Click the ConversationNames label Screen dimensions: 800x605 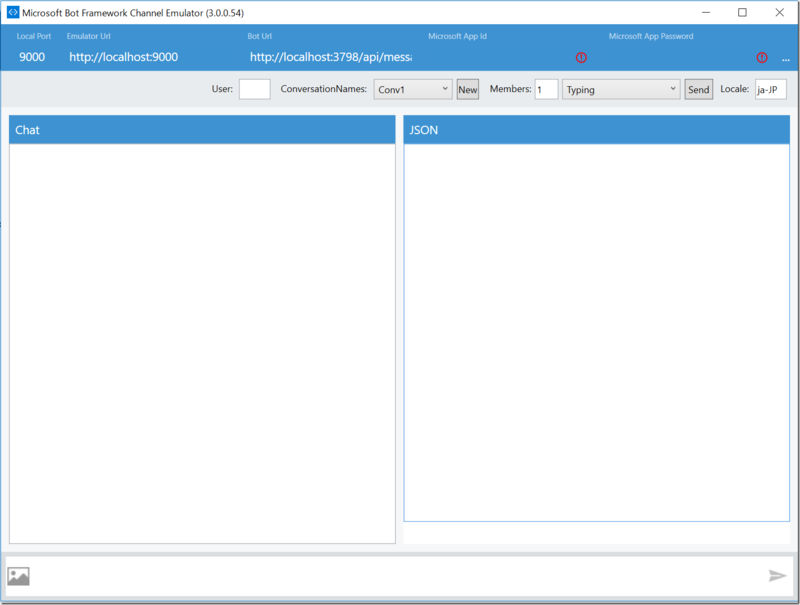(323, 89)
